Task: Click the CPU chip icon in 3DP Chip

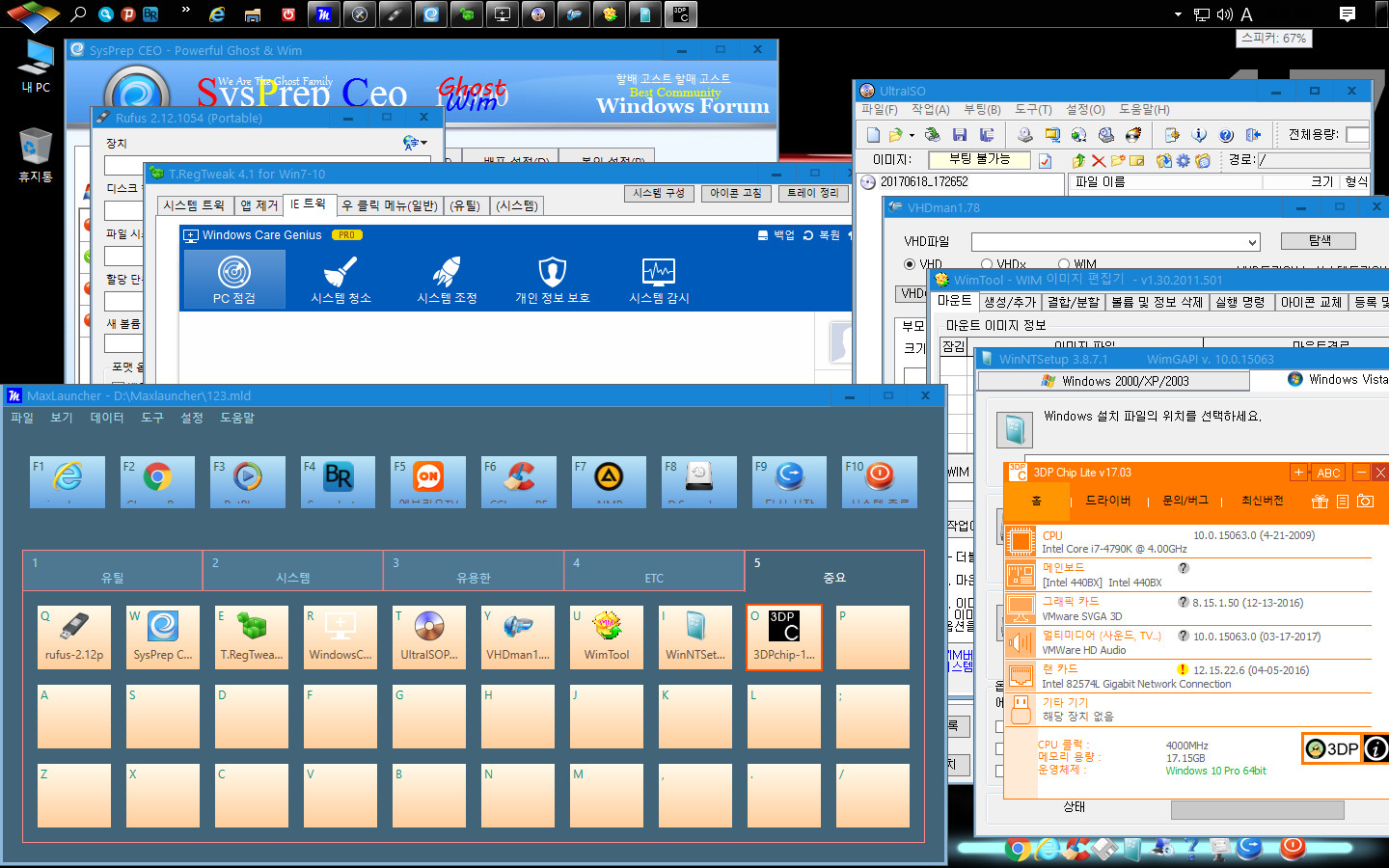Action: point(1021,542)
